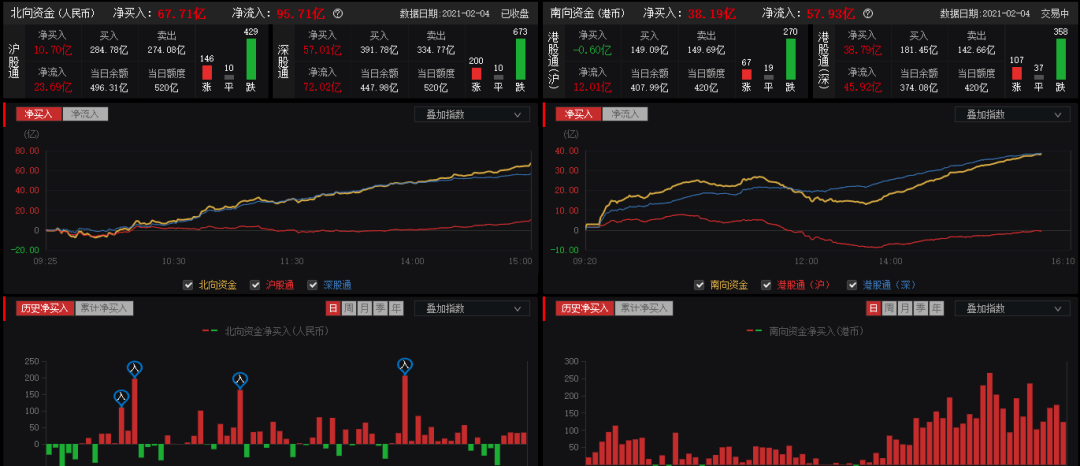Toggle the 北向资金 line checkbox
Viewport: 1080px width, 466px height.
point(188,285)
